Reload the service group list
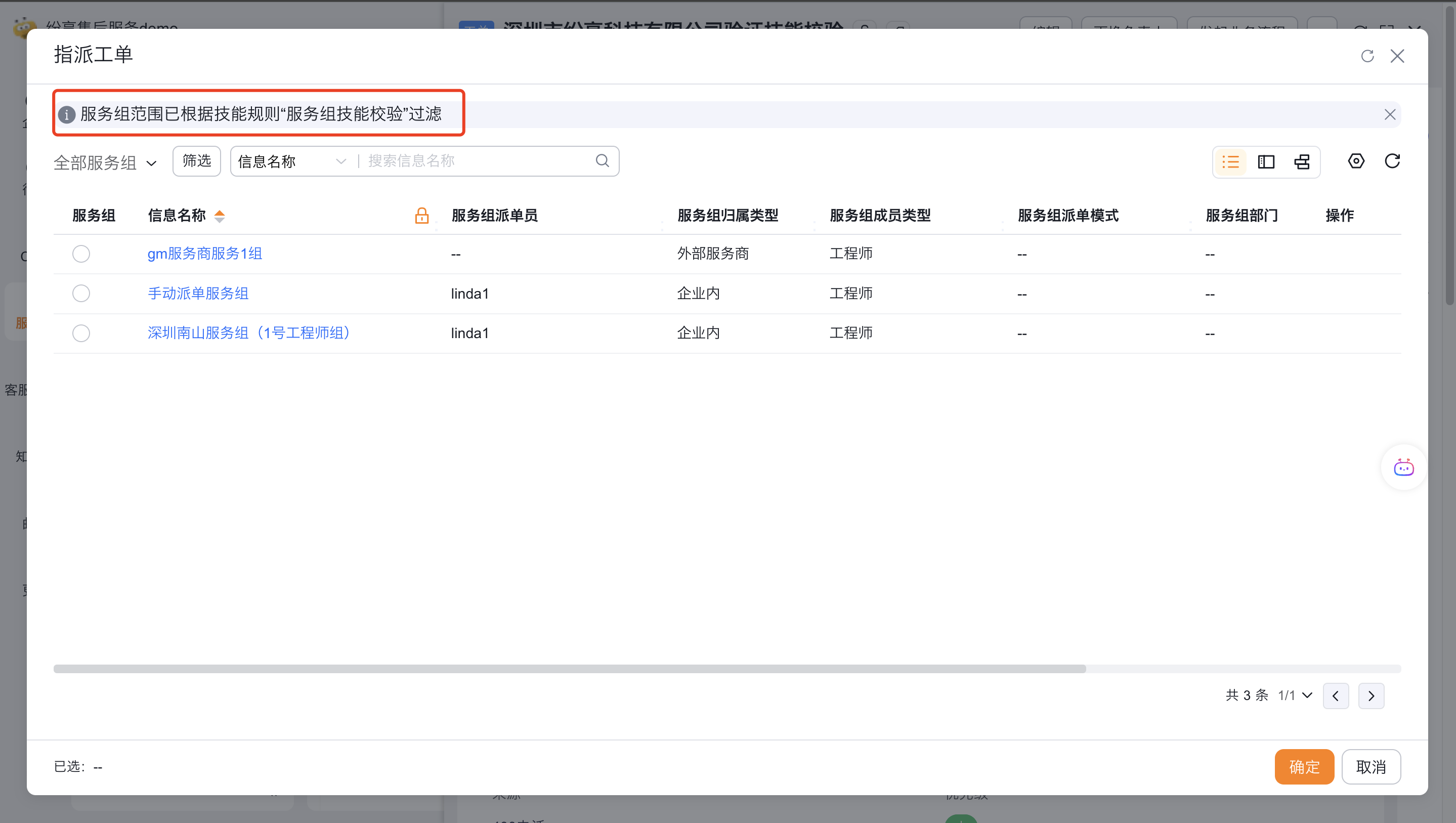 click(1392, 161)
